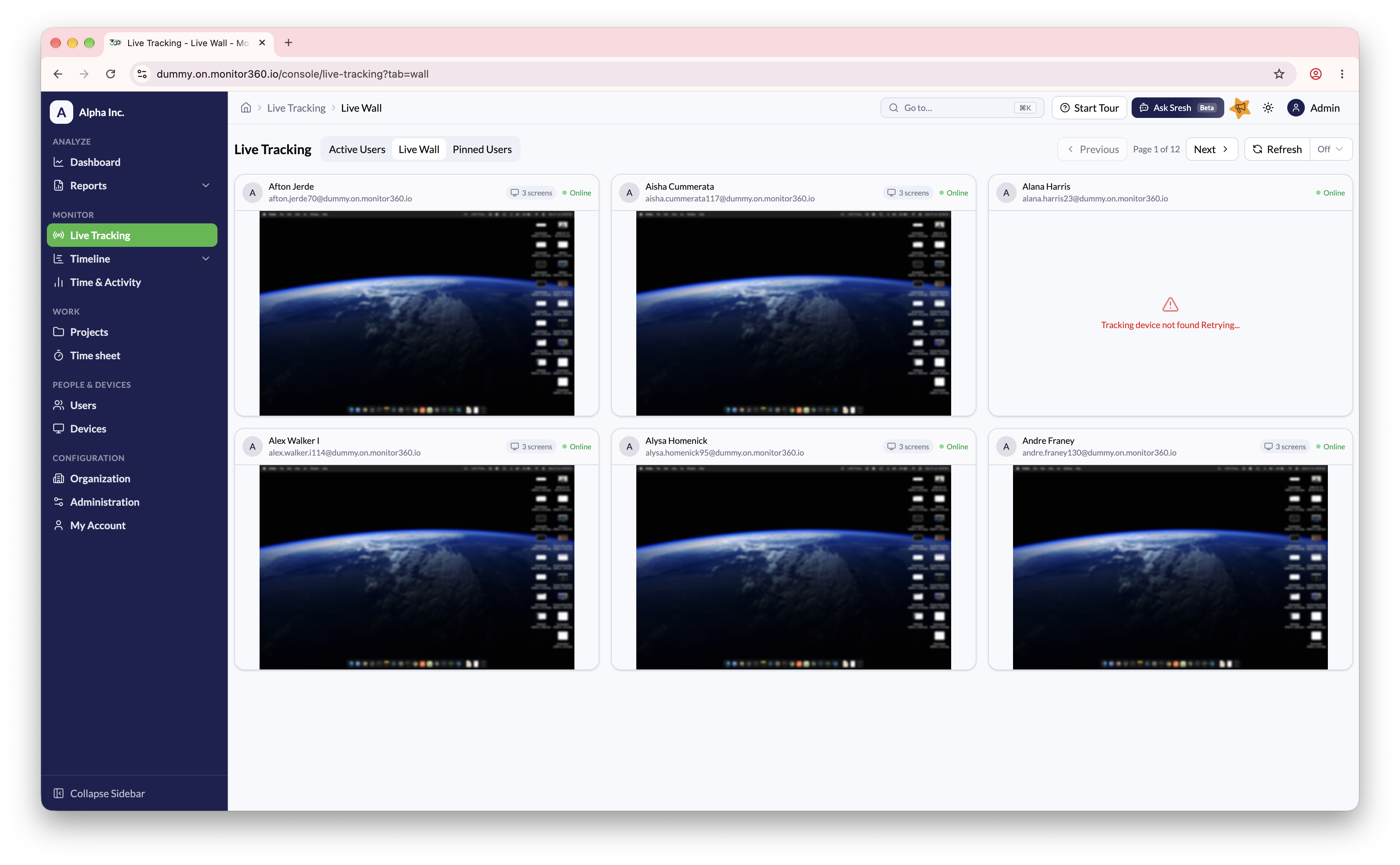Viewport: 1400px width, 865px height.
Task: Click the megaphone announcements icon
Action: click(1240, 108)
